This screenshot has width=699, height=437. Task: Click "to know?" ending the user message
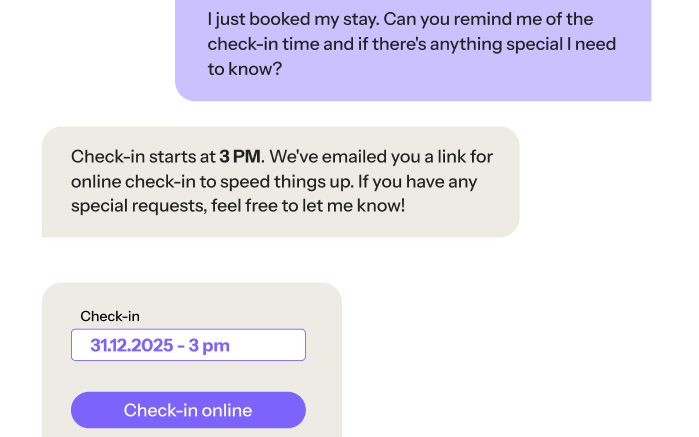(x=245, y=70)
